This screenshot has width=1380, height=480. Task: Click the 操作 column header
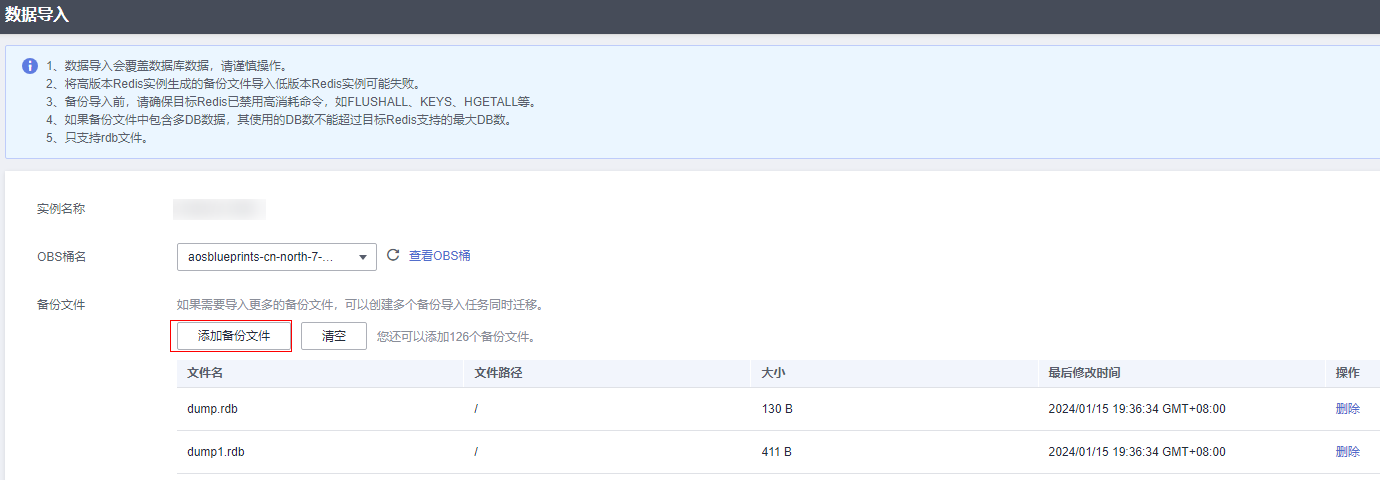coord(1347,373)
